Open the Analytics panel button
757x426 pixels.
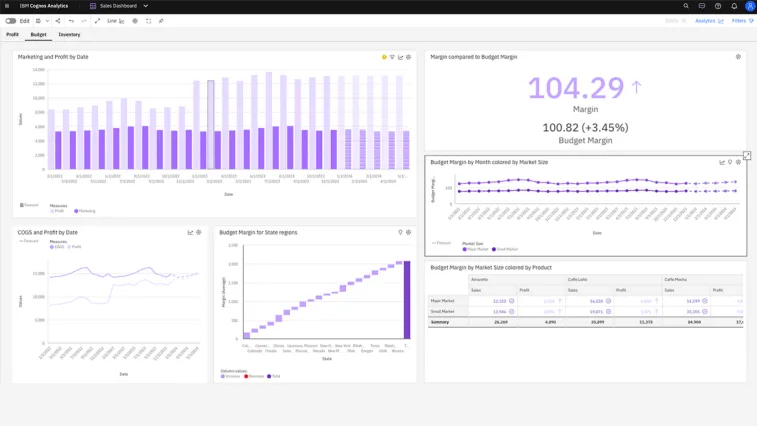tap(709, 21)
